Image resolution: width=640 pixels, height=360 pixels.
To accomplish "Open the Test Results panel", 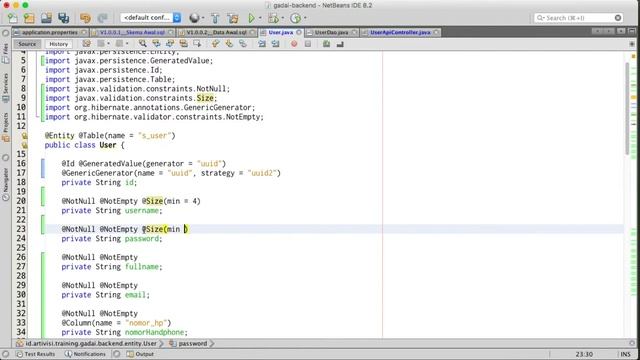I will tap(36, 354).
